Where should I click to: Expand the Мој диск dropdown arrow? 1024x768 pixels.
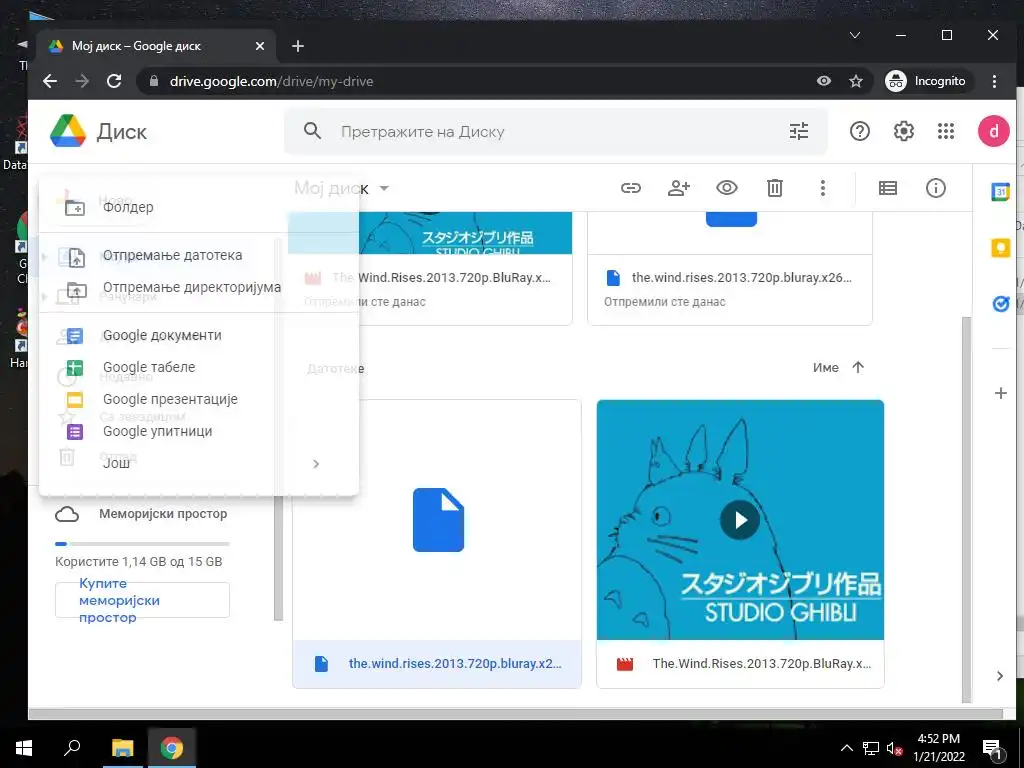(x=384, y=189)
